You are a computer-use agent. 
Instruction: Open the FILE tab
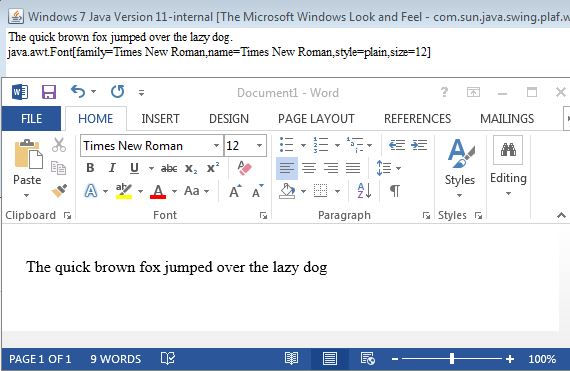click(x=31, y=118)
